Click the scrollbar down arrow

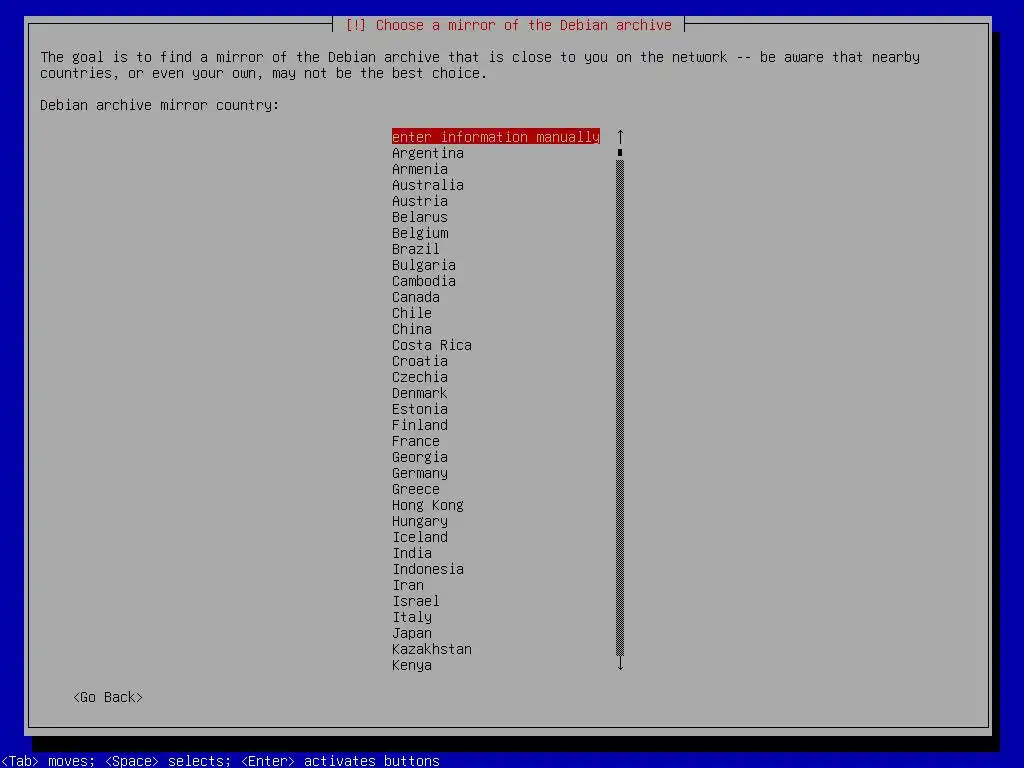tap(620, 664)
